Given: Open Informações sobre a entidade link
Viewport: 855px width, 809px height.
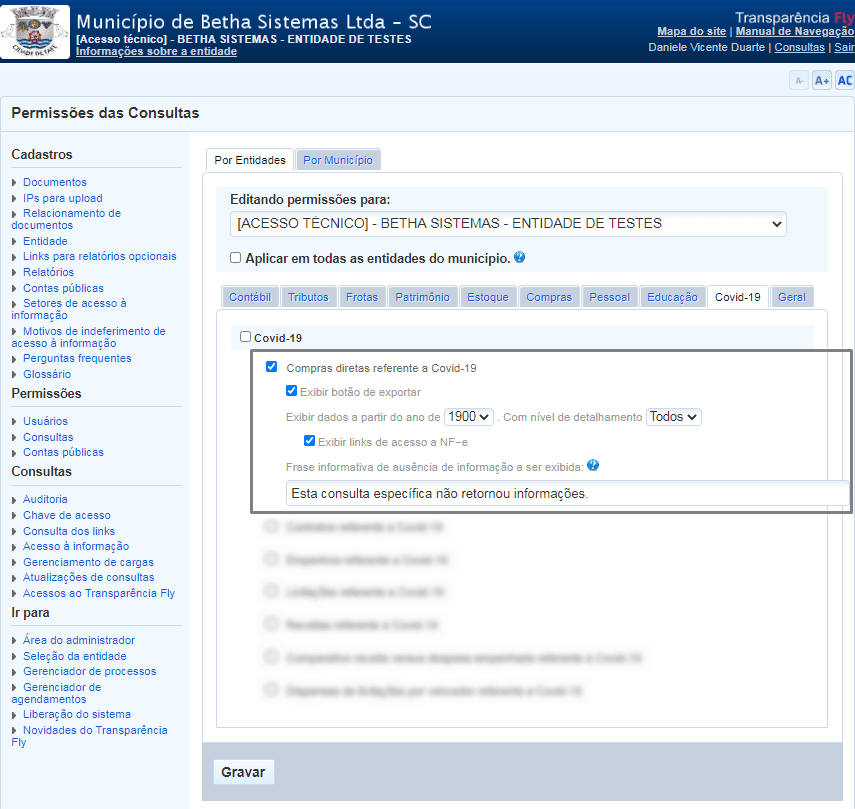Looking at the screenshot, I should (x=156, y=51).
